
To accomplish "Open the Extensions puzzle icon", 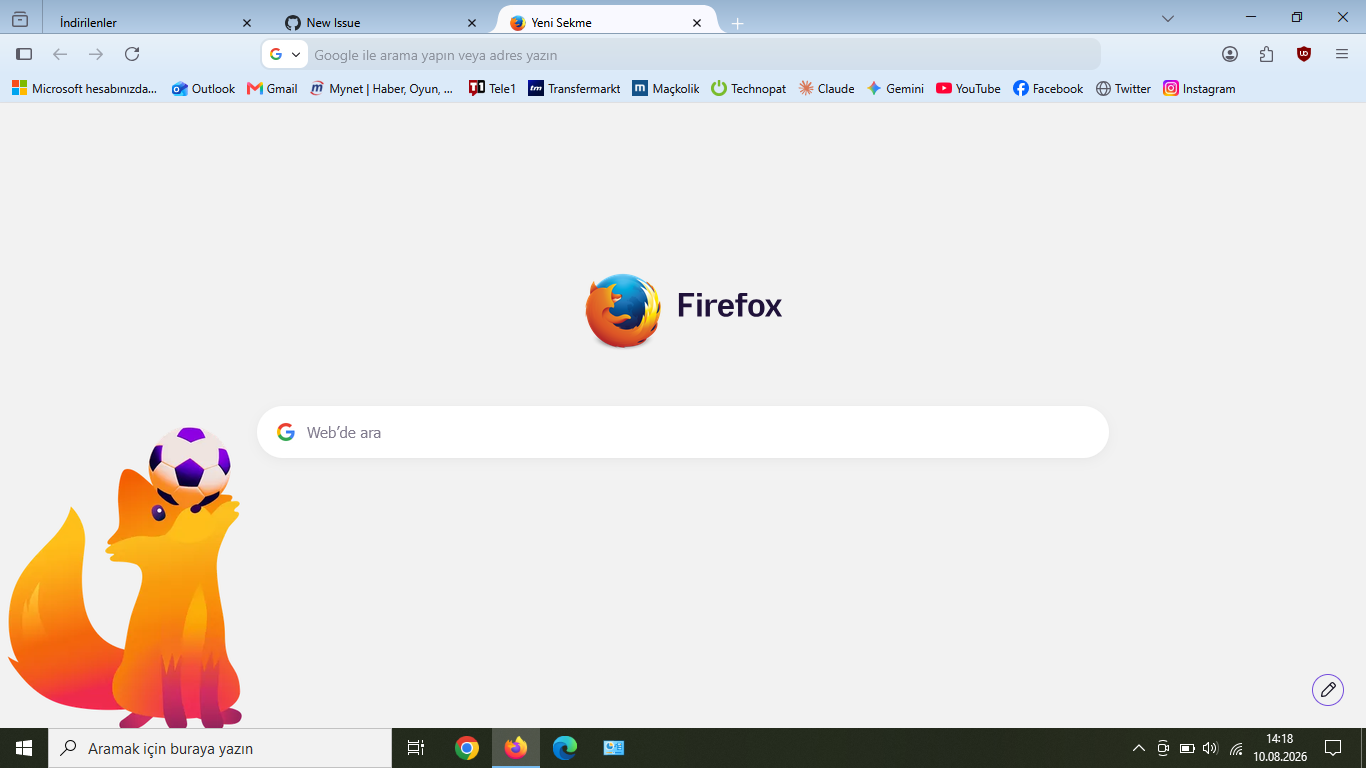I will pyautogui.click(x=1267, y=54).
